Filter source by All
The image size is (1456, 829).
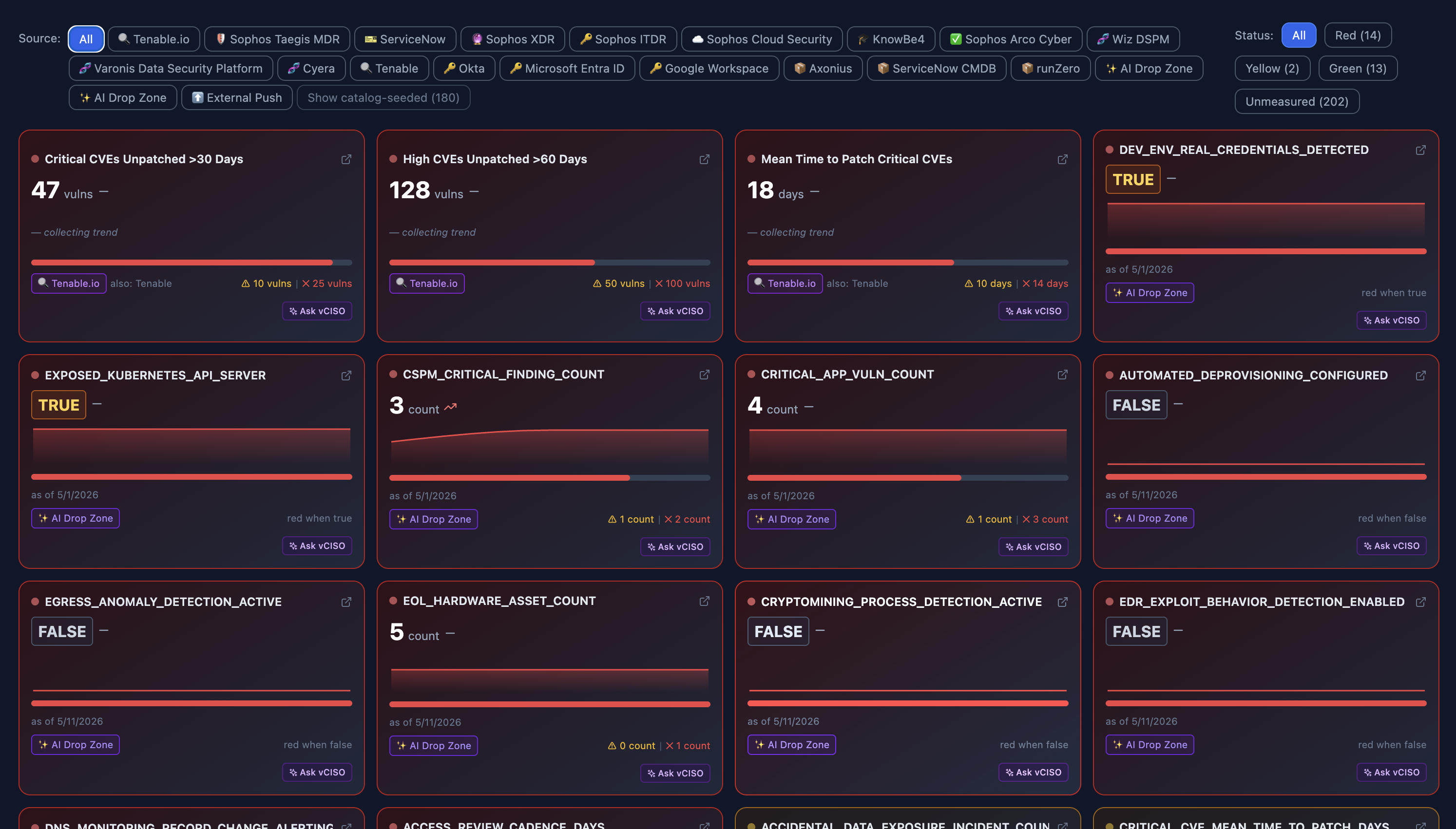coord(86,38)
